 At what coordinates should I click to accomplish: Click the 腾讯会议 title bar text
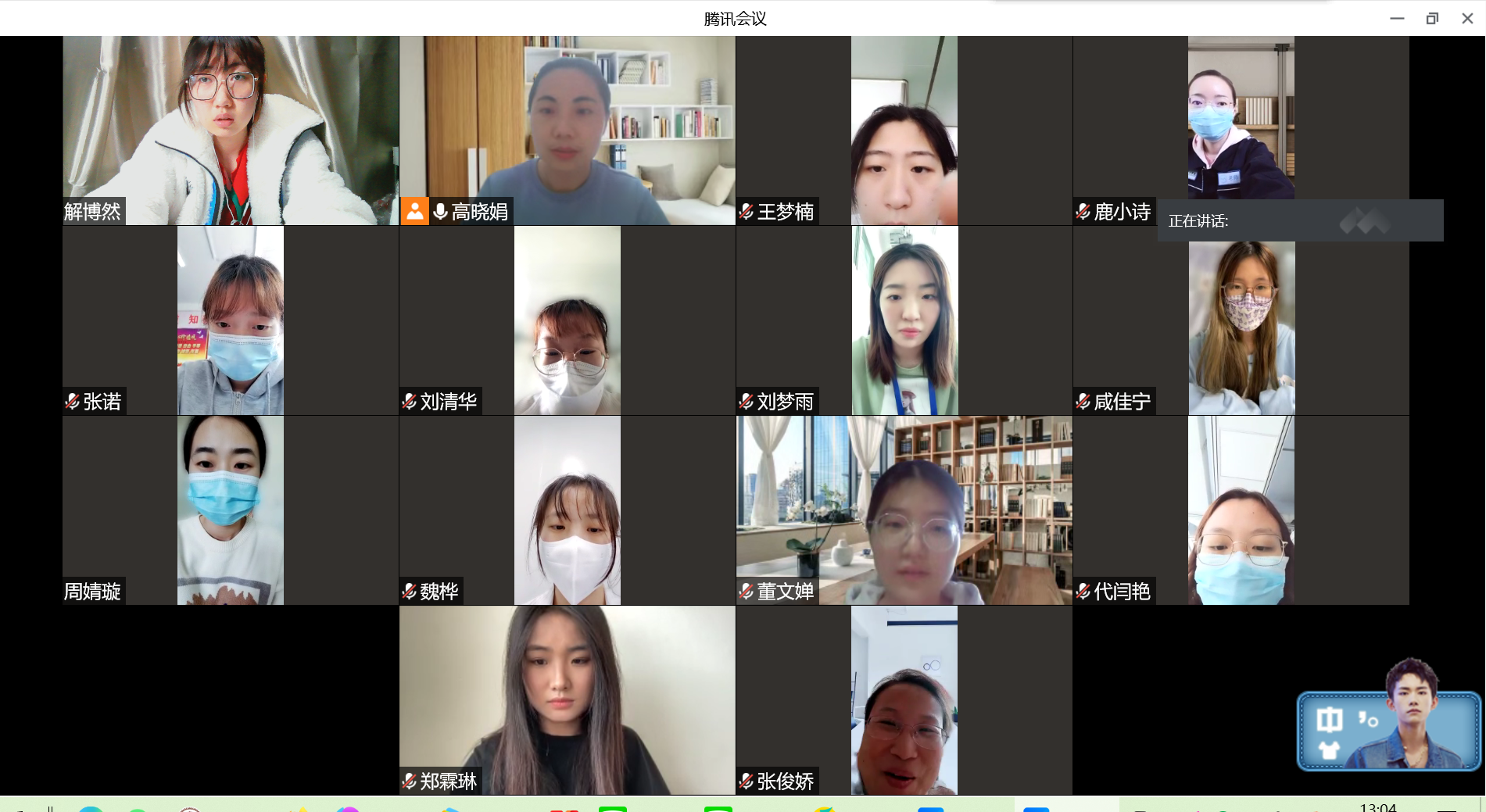tap(733, 17)
